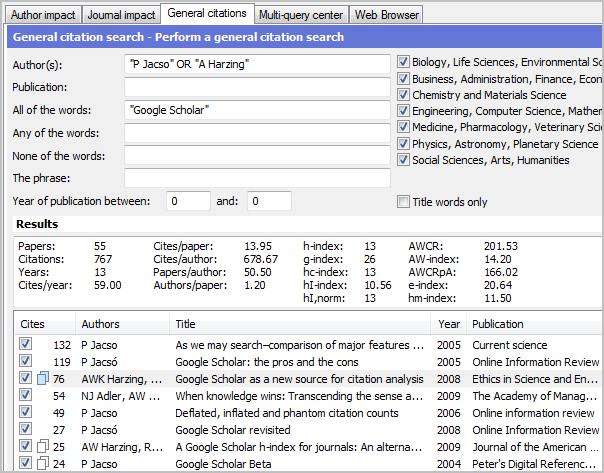Image resolution: width=604 pixels, height=473 pixels.
Task: Click the Citations value 767
Action: pyautogui.click(x=103, y=259)
